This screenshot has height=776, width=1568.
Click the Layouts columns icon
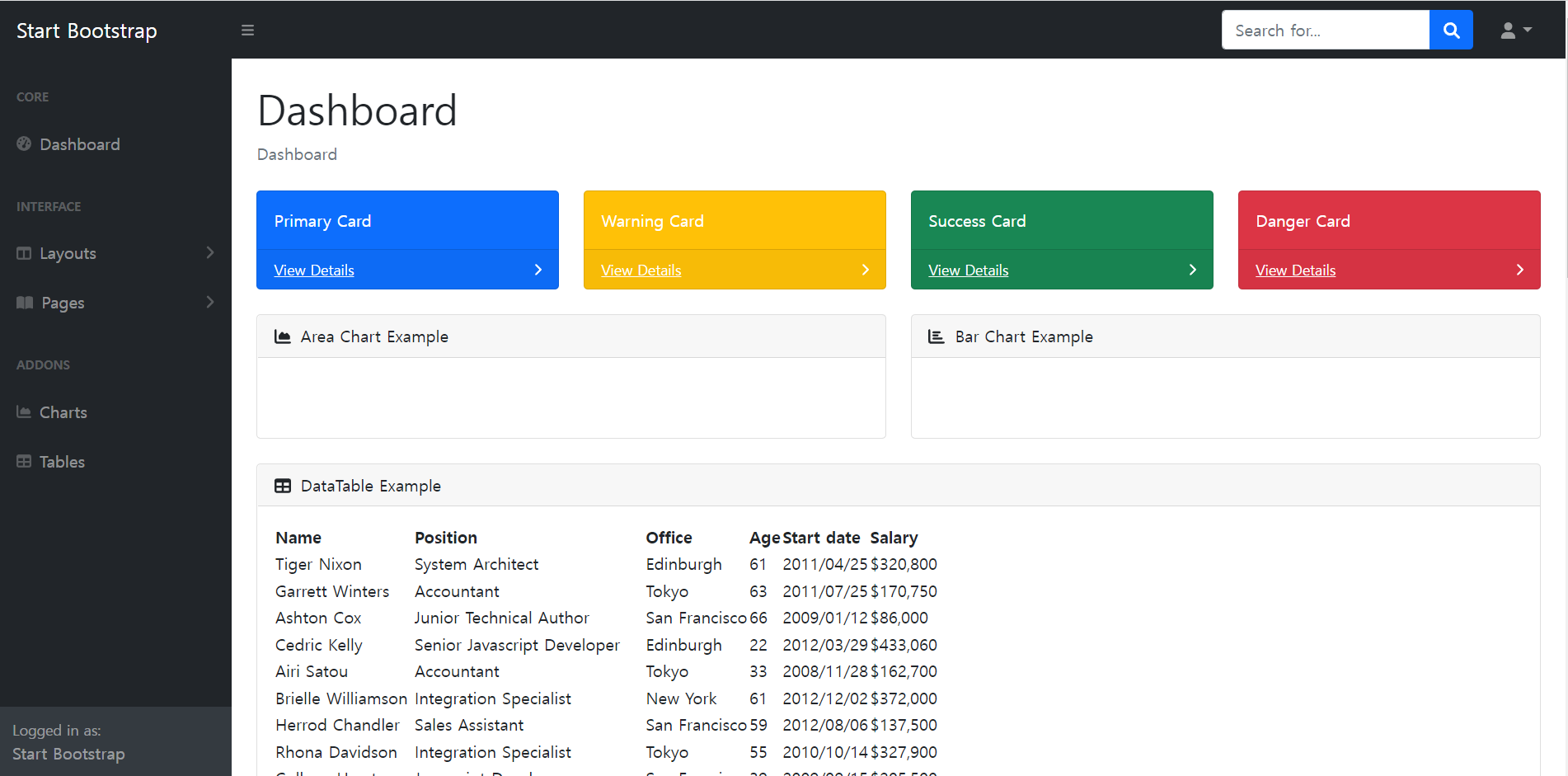(x=24, y=253)
